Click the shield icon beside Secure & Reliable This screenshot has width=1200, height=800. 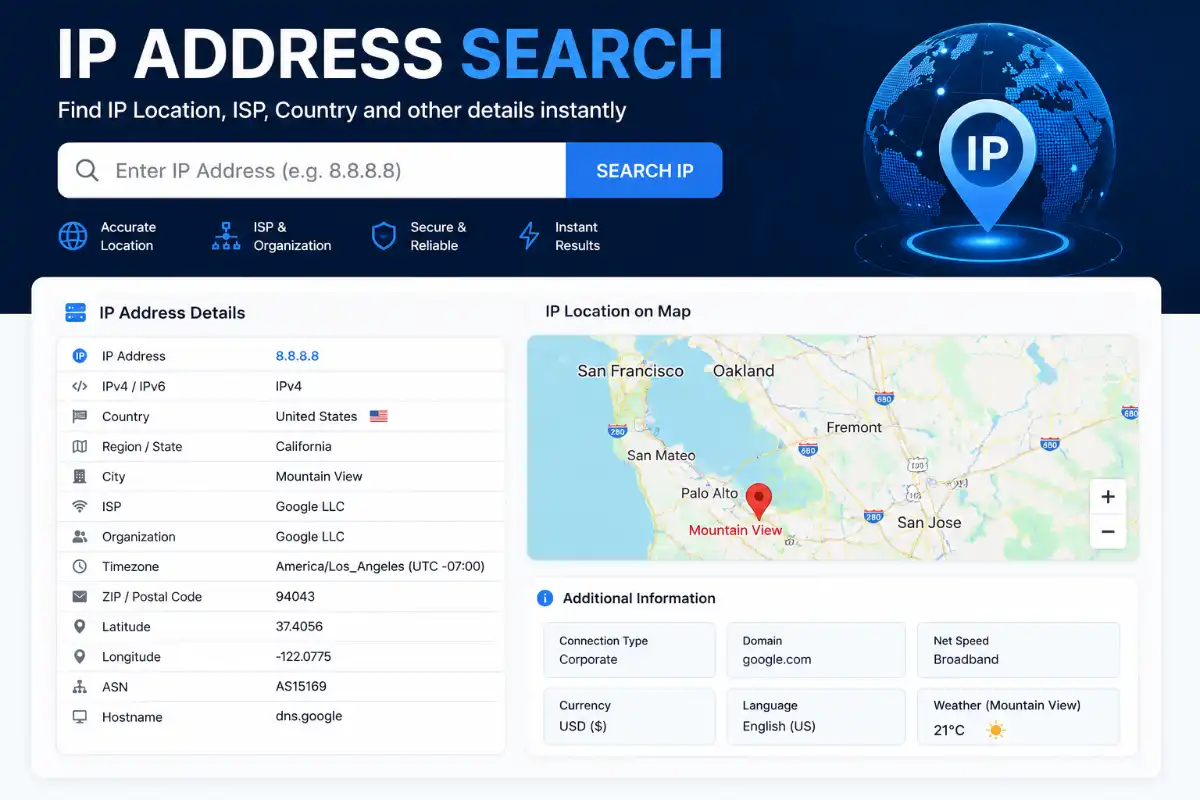[384, 236]
